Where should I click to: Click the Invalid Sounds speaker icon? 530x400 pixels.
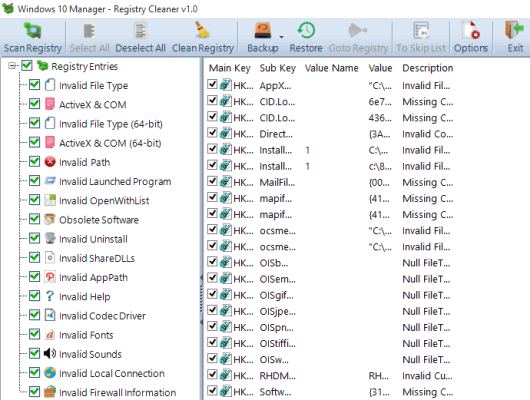point(50,354)
